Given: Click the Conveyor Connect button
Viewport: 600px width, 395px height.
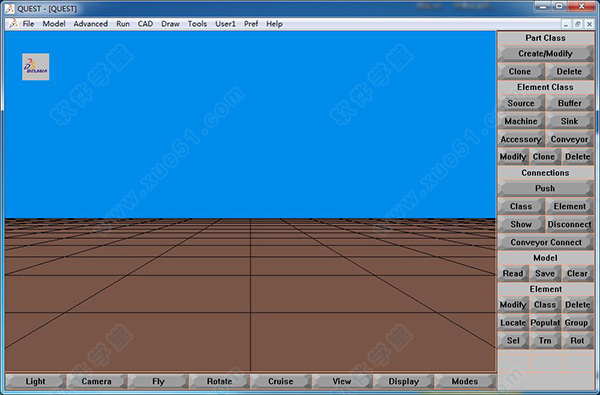Looking at the screenshot, I should pyautogui.click(x=545, y=242).
